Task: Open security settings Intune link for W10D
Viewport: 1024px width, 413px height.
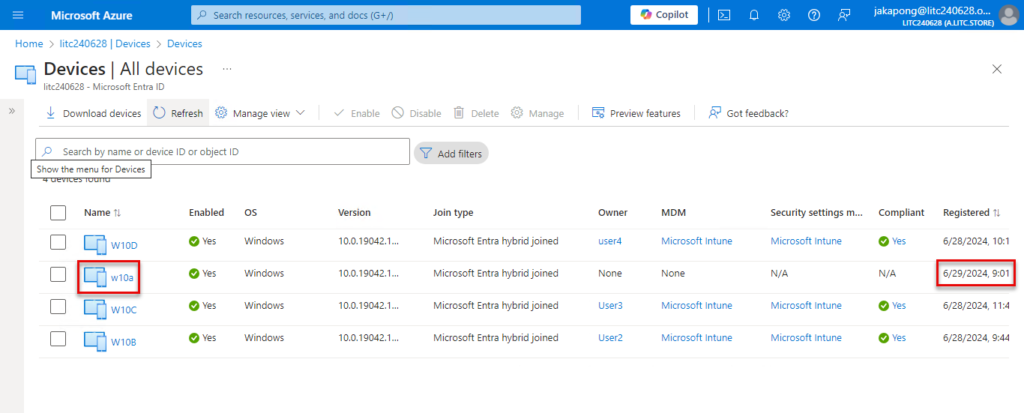Action: click(x=806, y=241)
